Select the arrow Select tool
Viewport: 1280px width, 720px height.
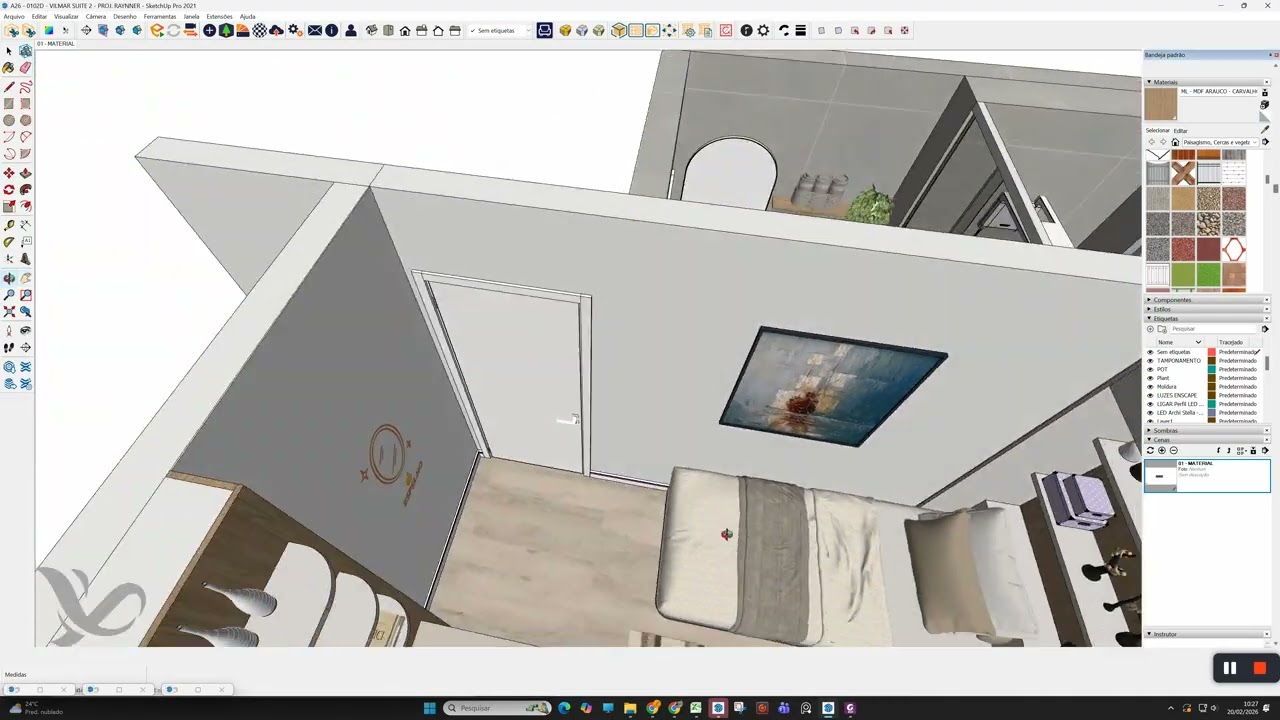tap(9, 51)
